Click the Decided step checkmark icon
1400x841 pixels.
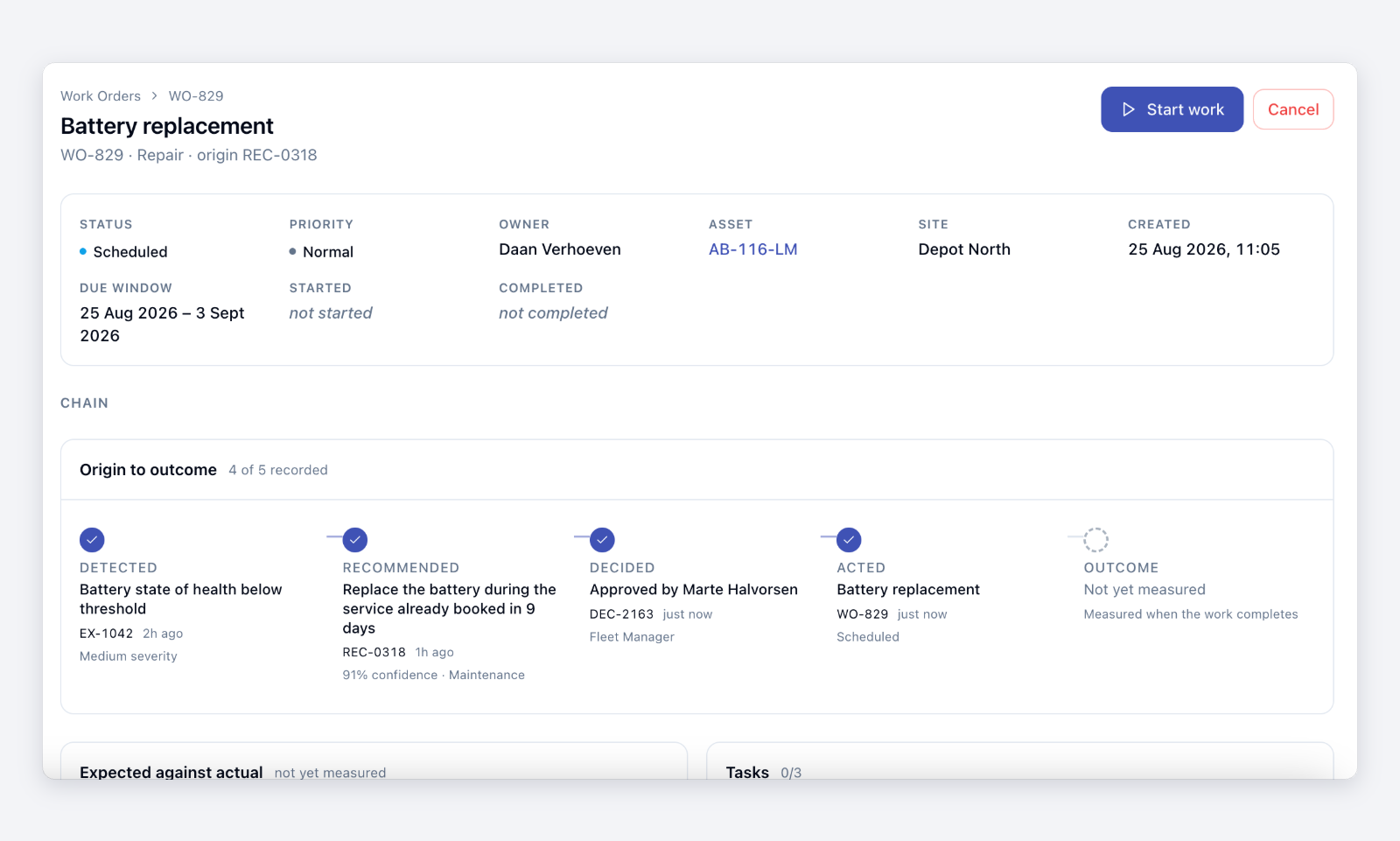tap(602, 540)
